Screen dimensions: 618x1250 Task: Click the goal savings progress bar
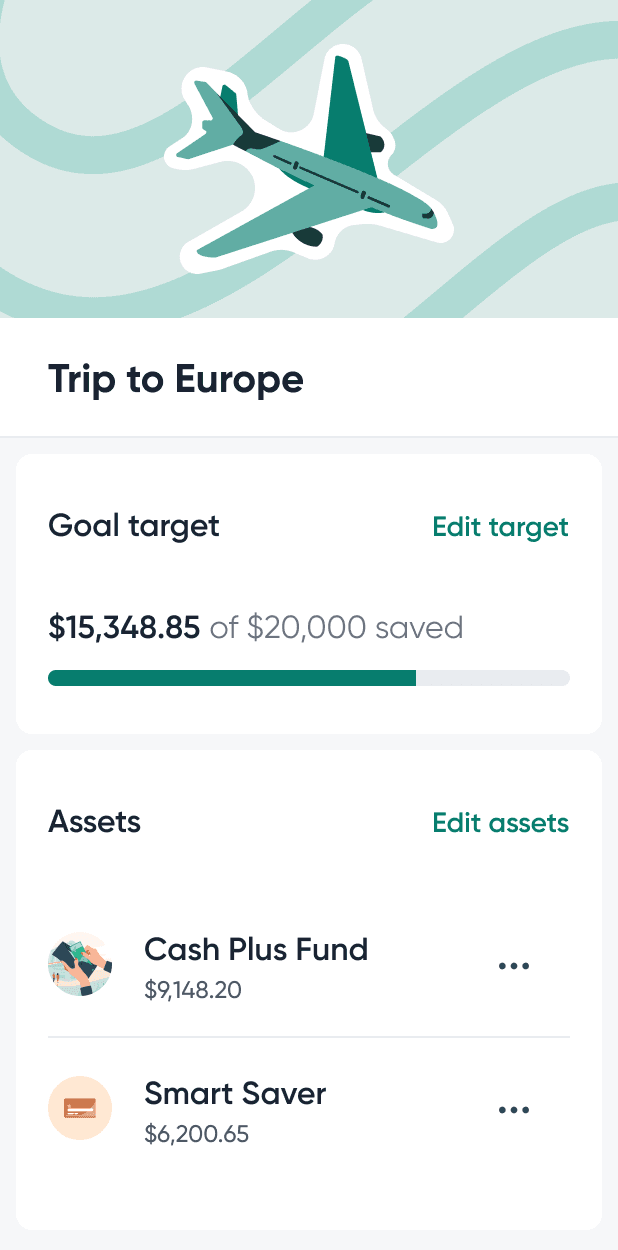(309, 678)
